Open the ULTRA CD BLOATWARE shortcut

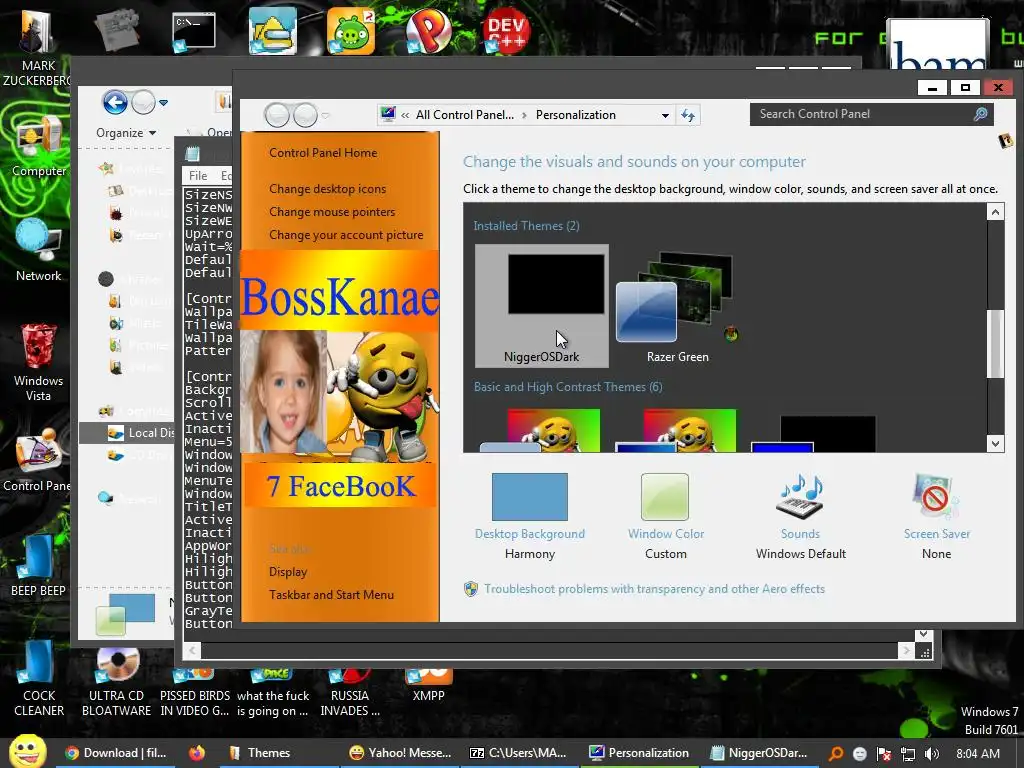point(116,682)
